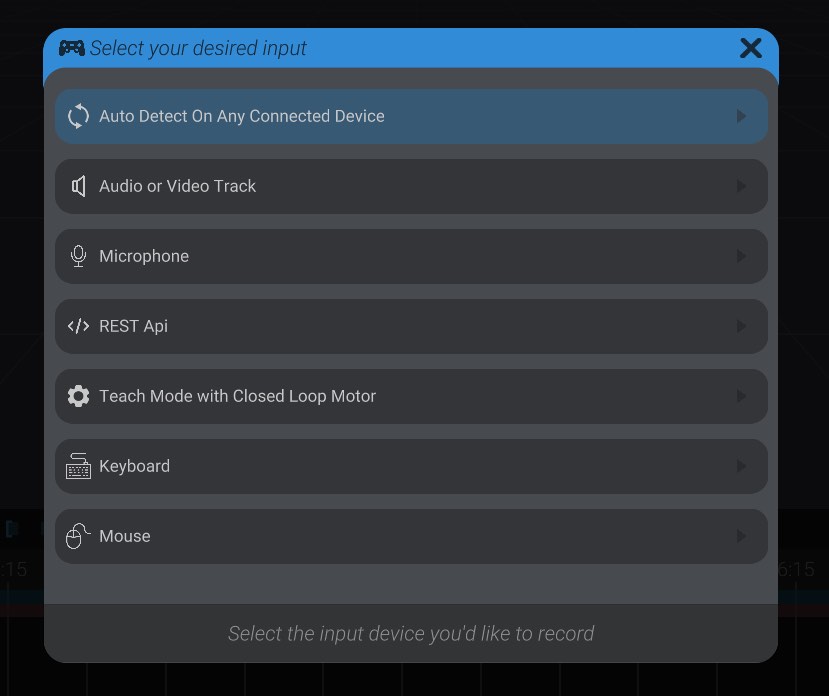Click the code brackets icon next to REST Api
This screenshot has width=829, height=696.
[x=78, y=326]
